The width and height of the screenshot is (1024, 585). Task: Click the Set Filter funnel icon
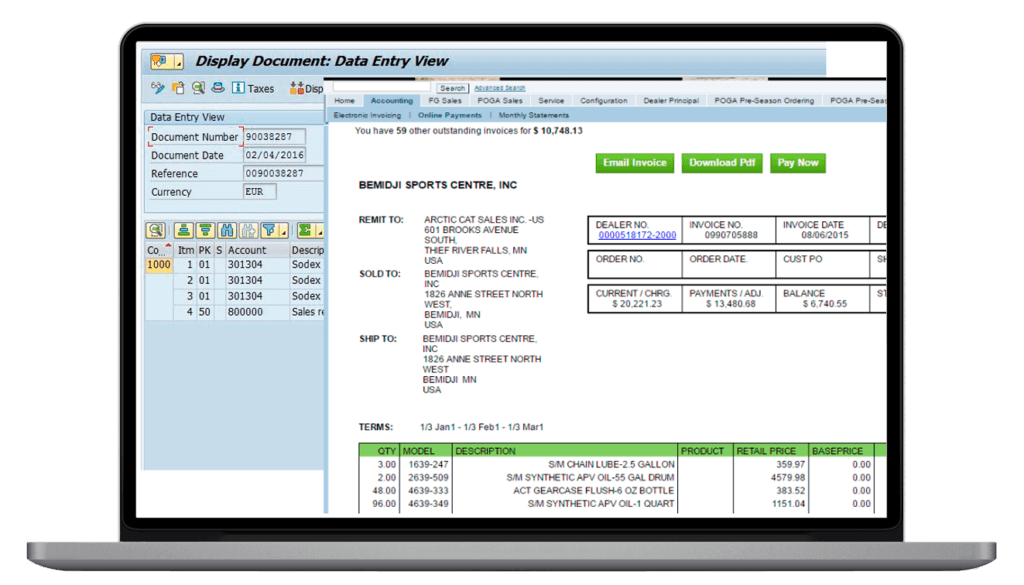(268, 230)
